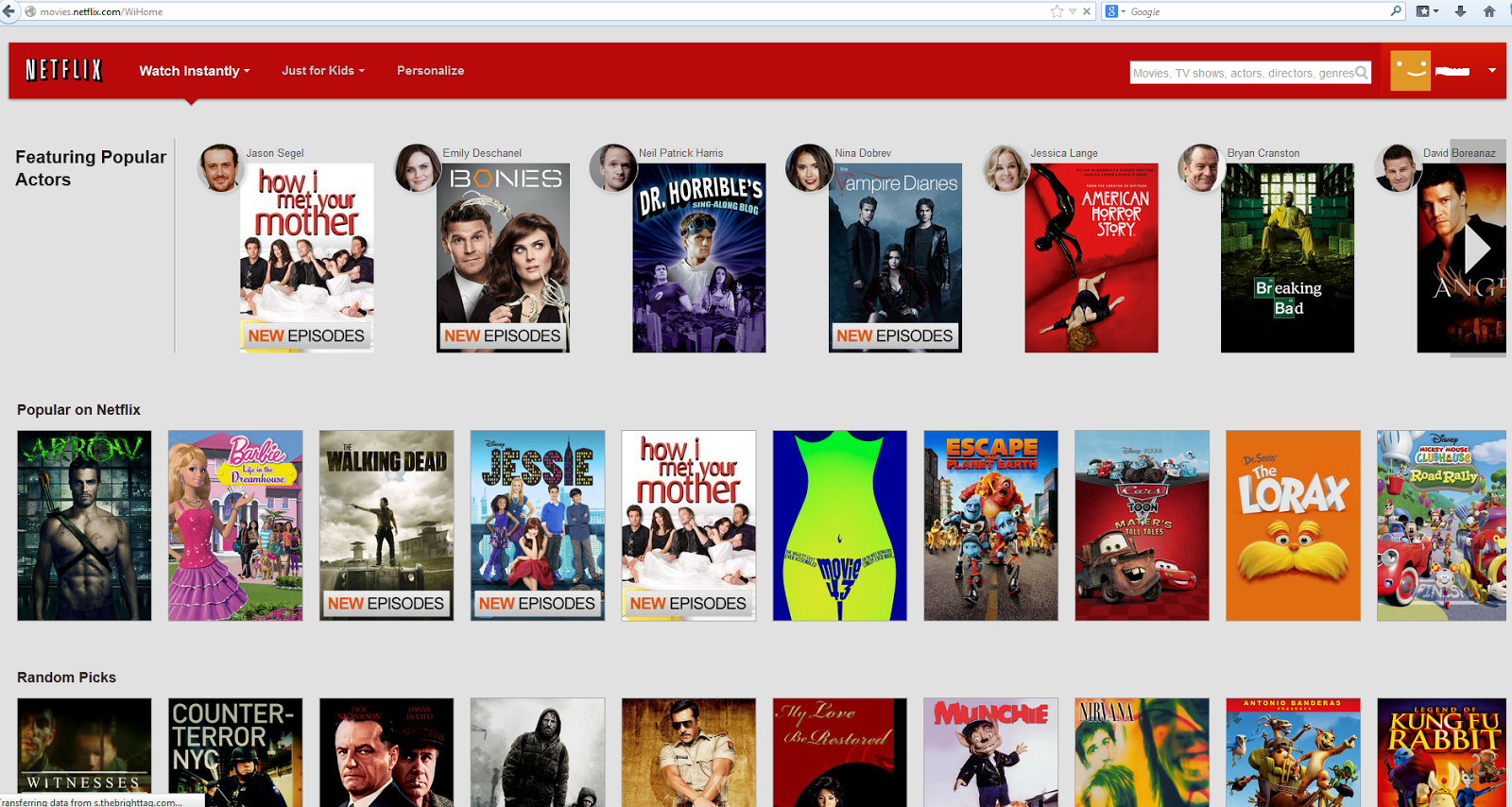1512x807 pixels.
Task: Select the My Love Be Restored poster
Action: (x=840, y=752)
